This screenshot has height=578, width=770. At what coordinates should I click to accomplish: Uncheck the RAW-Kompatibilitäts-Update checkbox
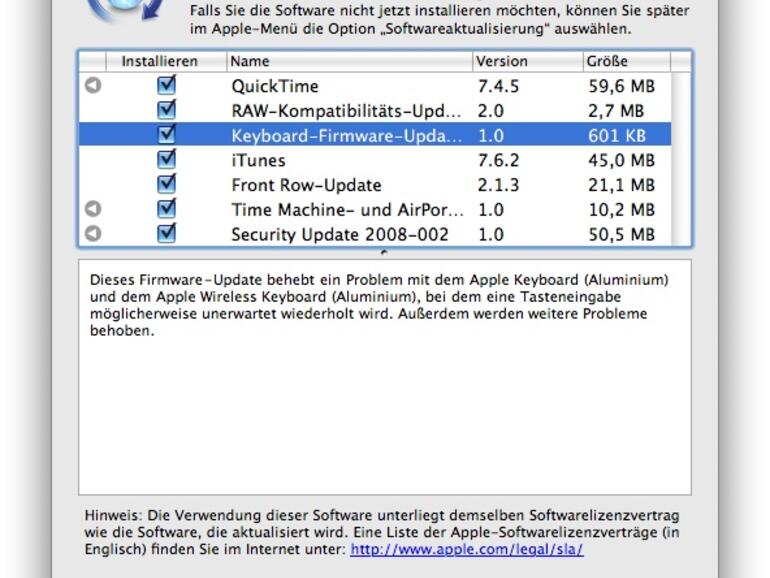[166, 110]
